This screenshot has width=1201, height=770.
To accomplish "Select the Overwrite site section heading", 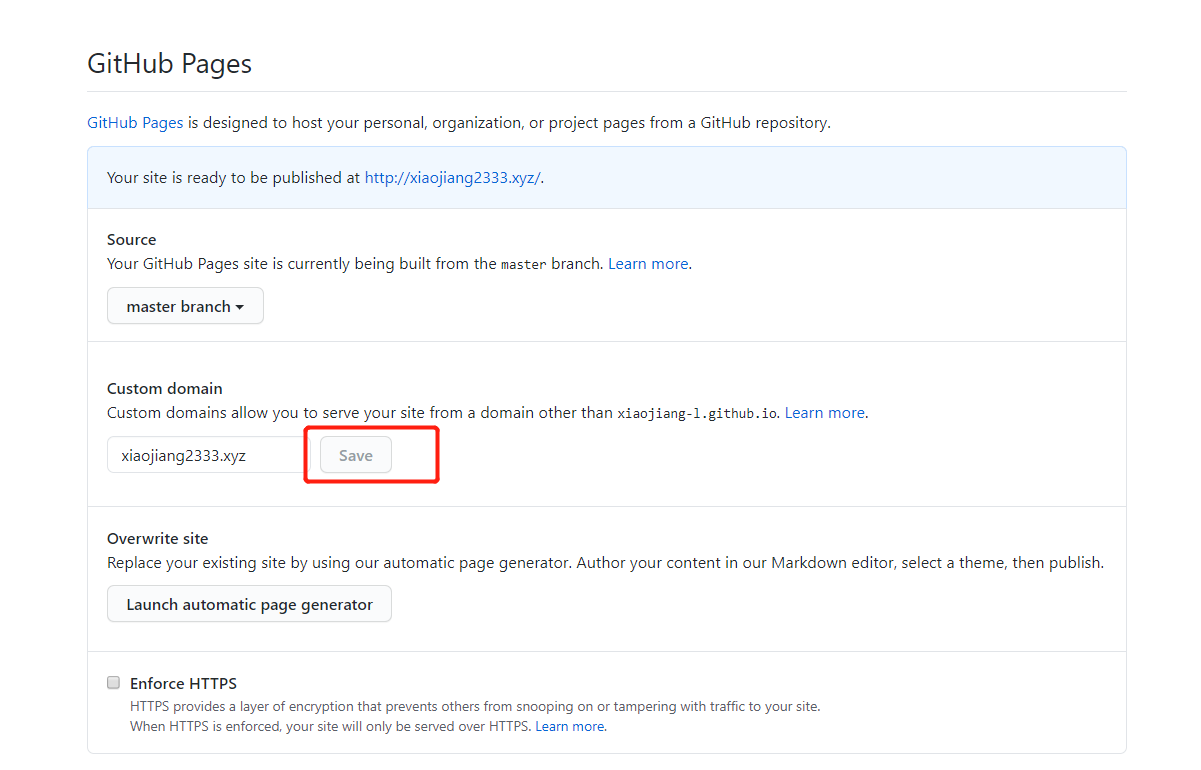I will coord(157,538).
